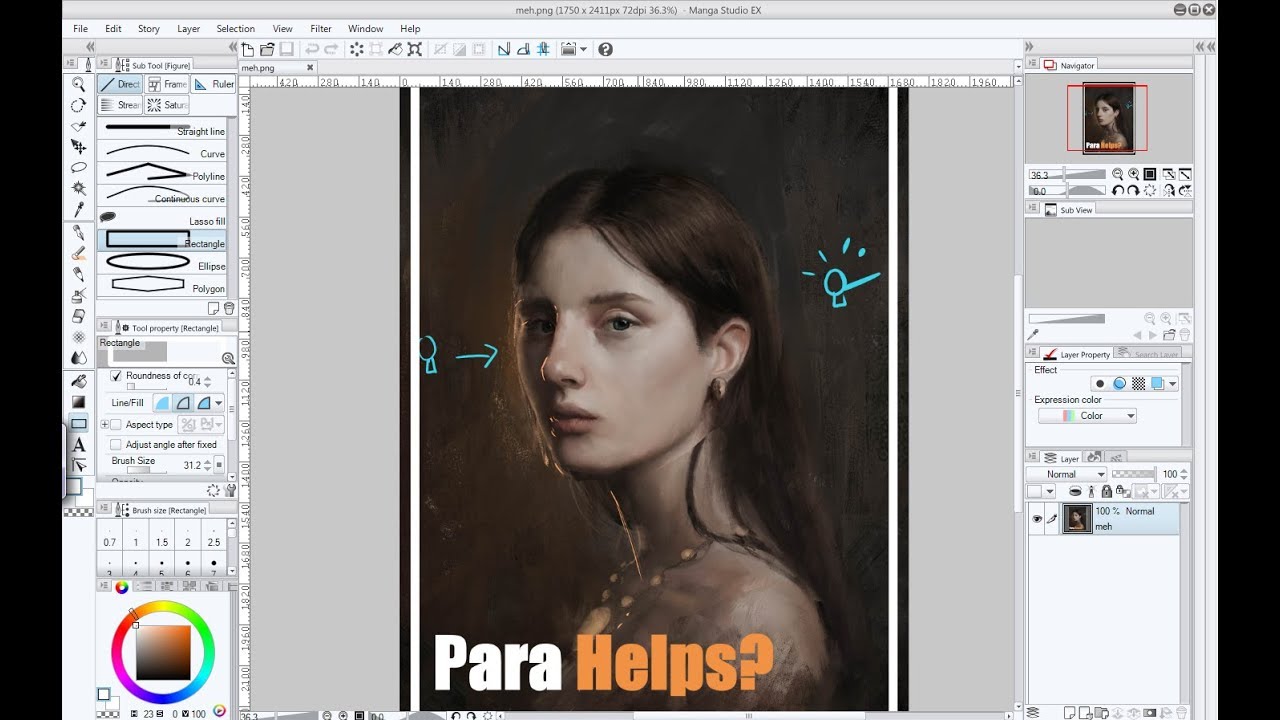Select the color wheel tab icon
Screen dimensions: 1280x720
tap(121, 587)
